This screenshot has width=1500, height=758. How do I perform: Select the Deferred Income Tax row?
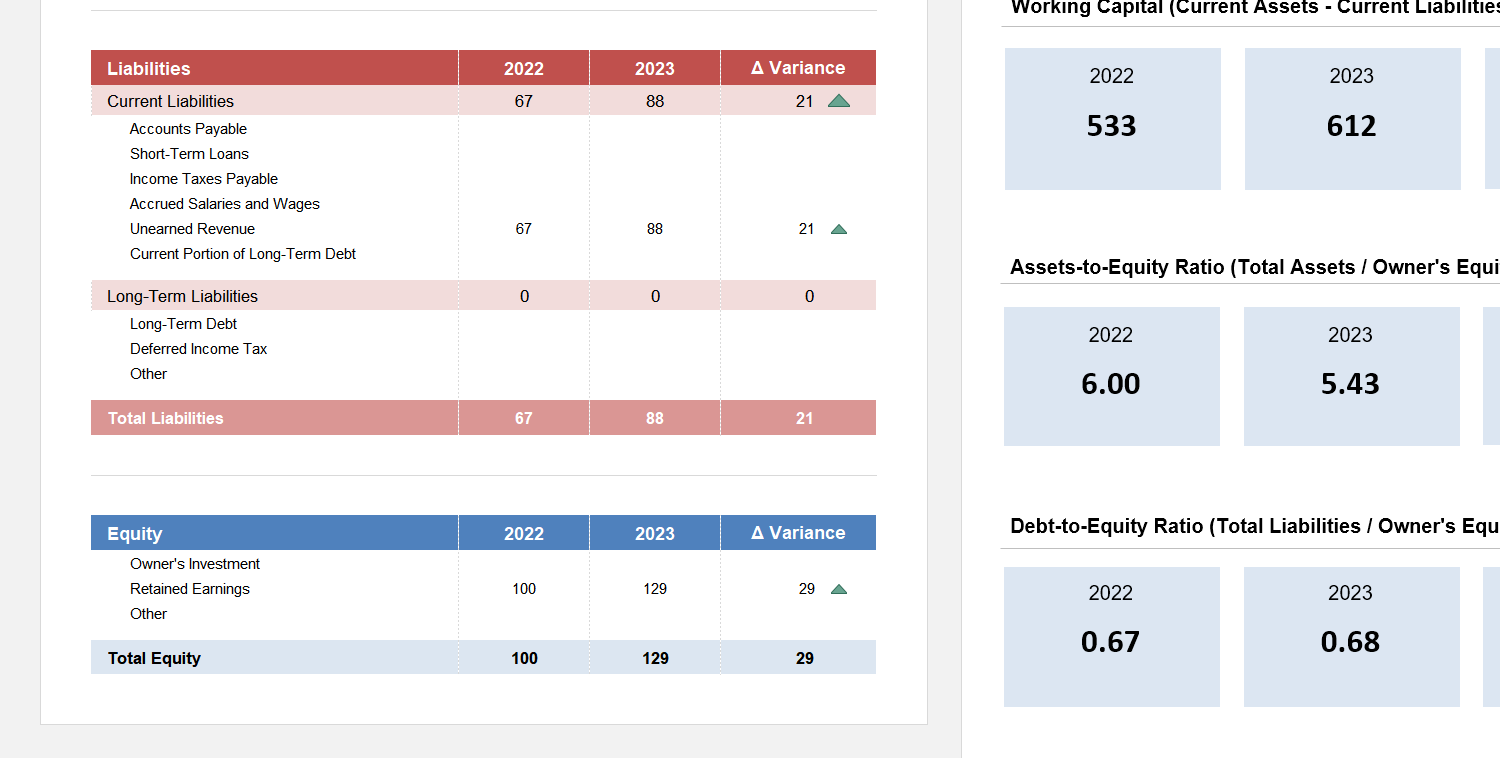[x=198, y=348]
